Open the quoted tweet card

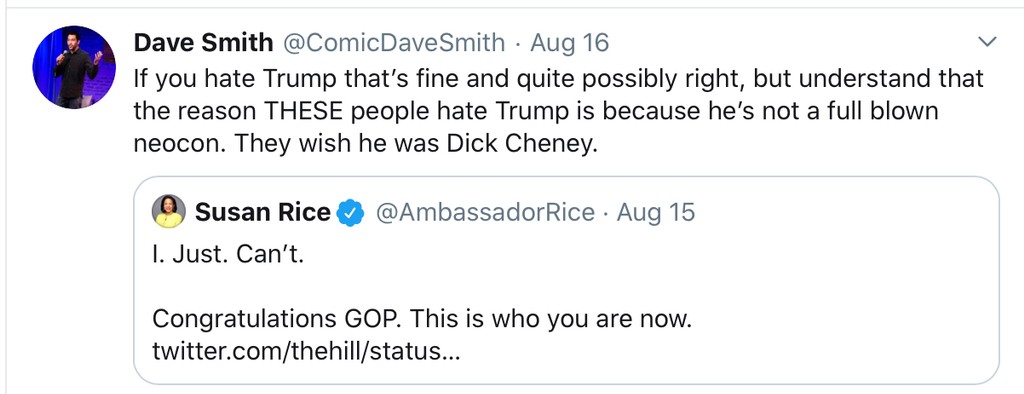(566, 280)
